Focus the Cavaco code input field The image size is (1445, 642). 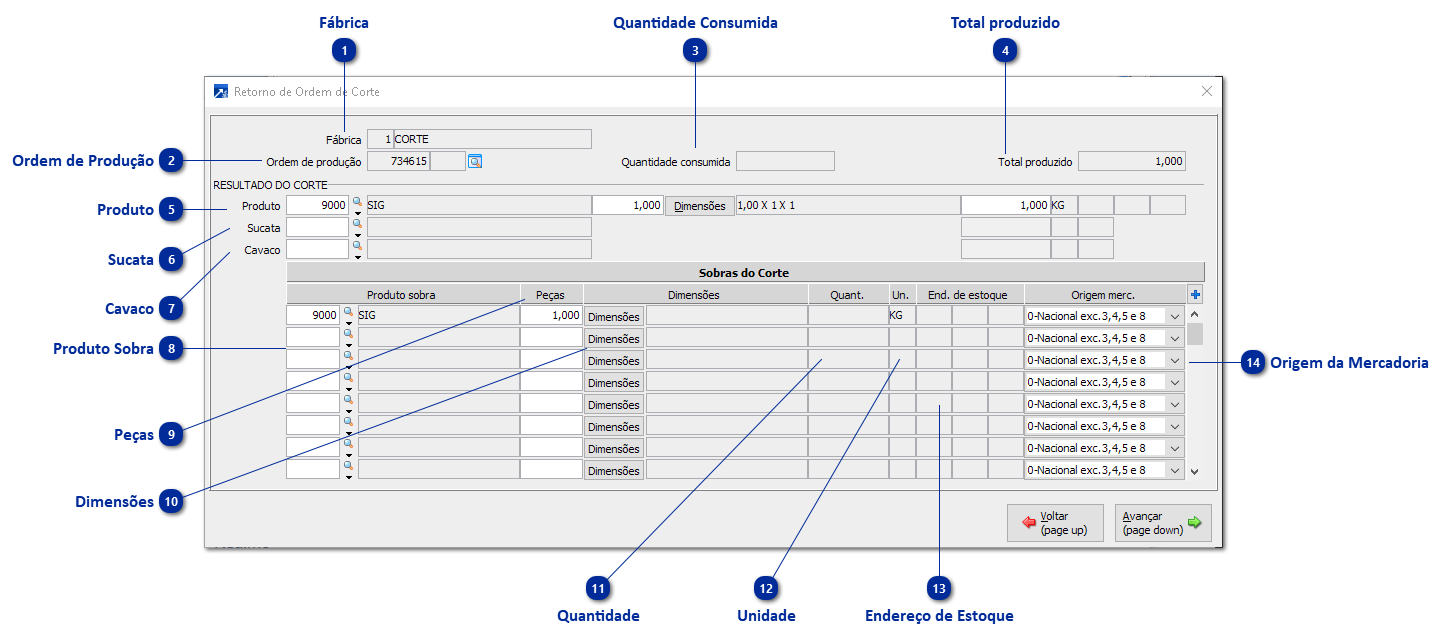pos(318,249)
